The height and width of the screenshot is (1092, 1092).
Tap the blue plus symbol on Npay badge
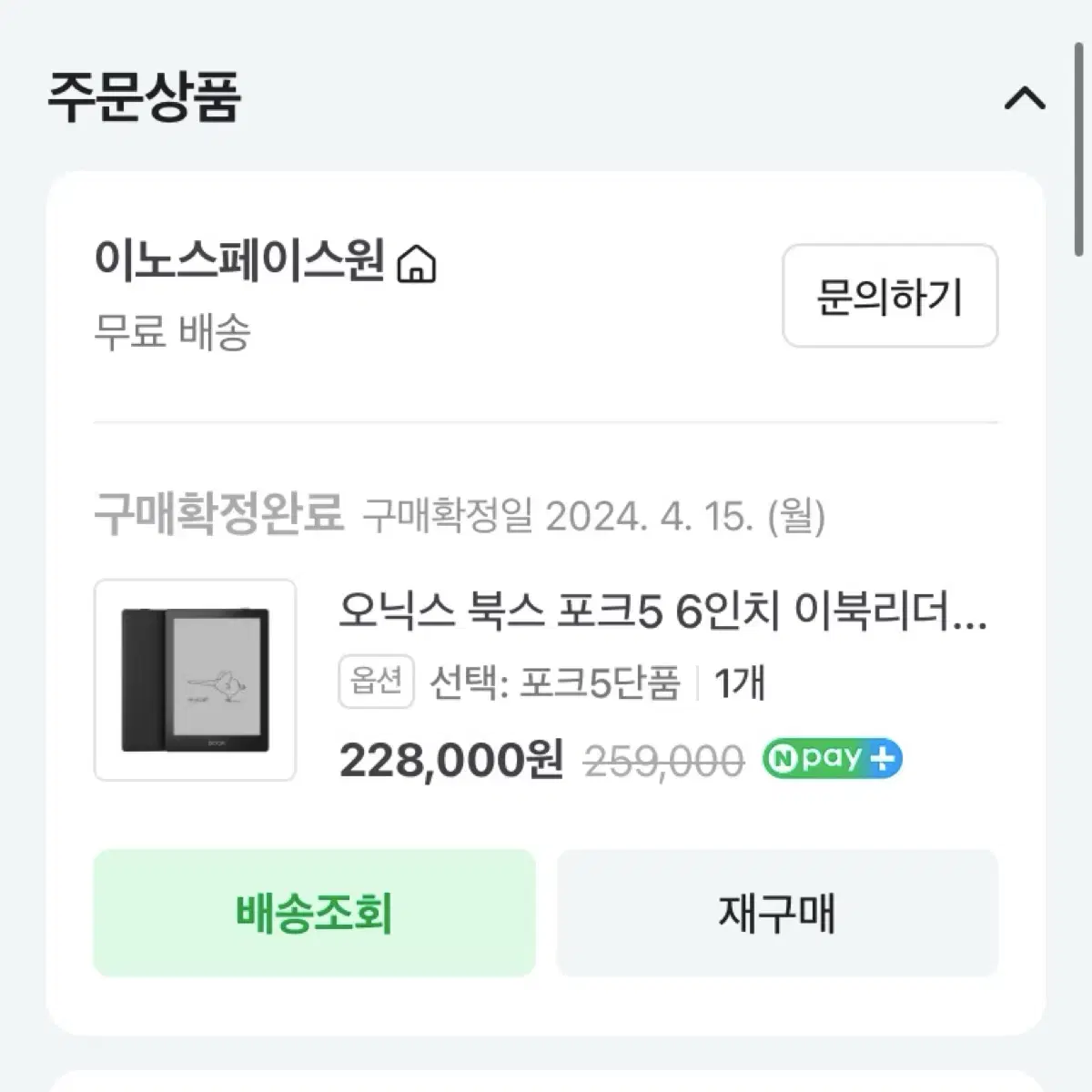tap(881, 758)
